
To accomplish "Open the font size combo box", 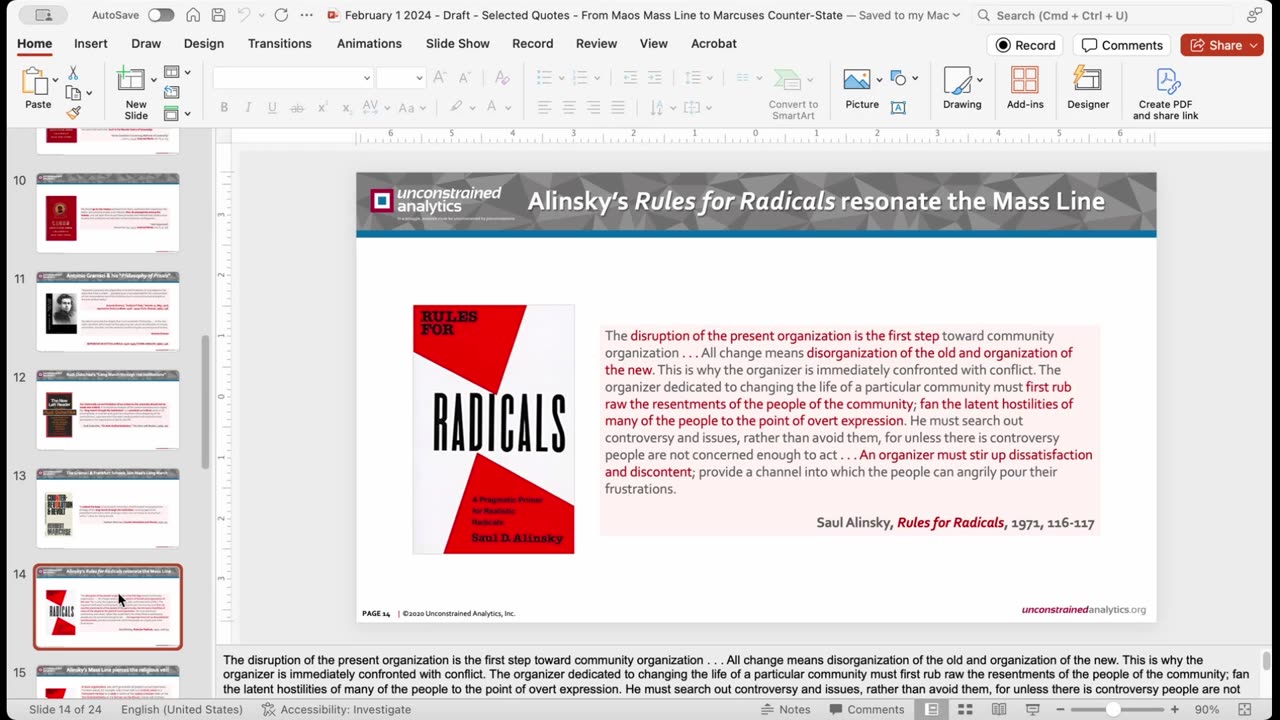I will point(401,78).
